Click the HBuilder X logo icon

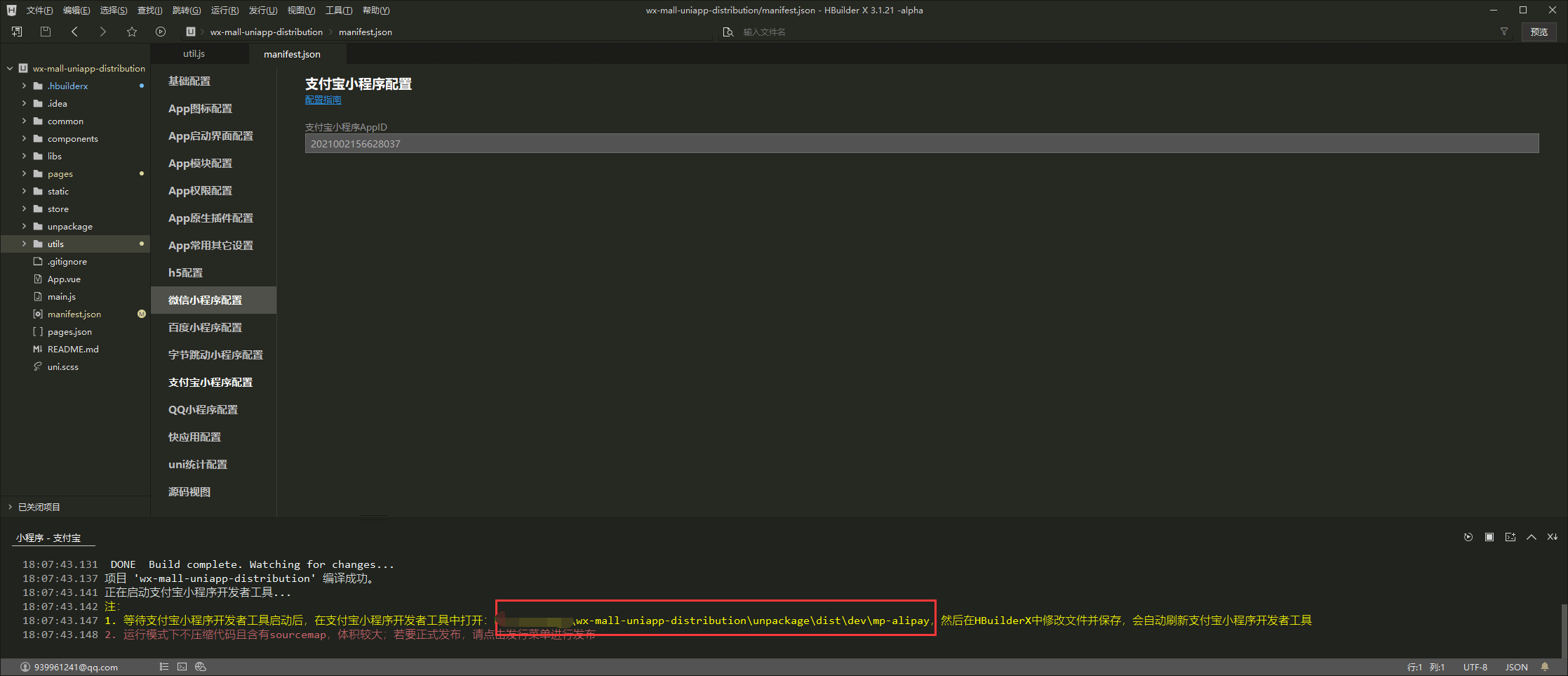pos(11,10)
